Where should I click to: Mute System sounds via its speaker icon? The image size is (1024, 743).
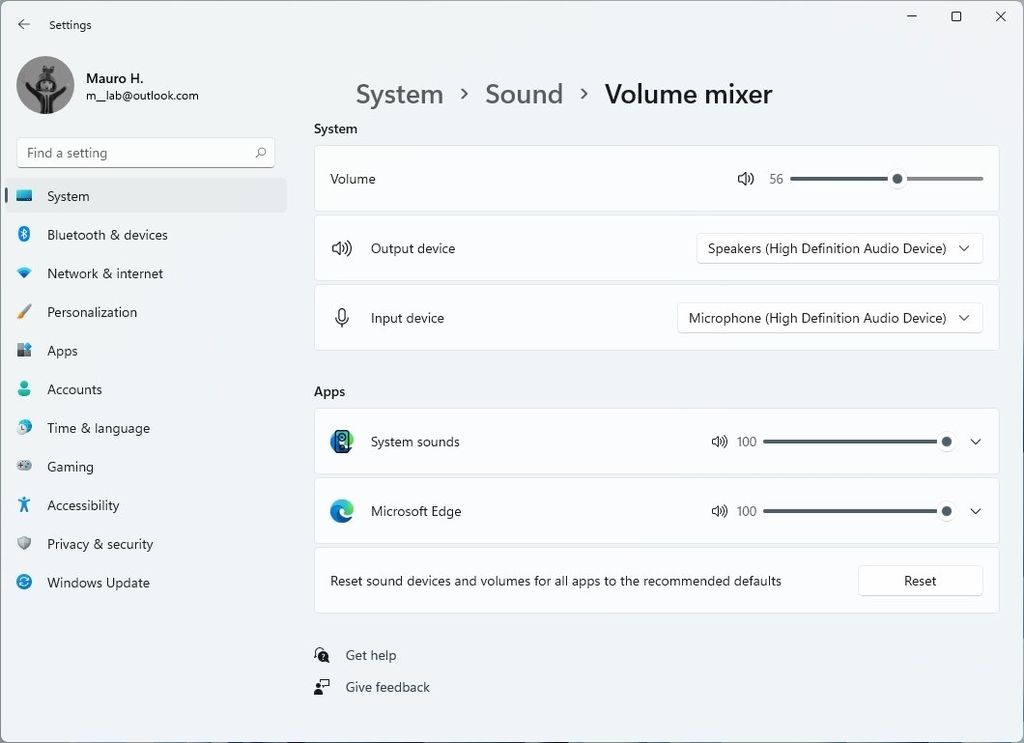pyautogui.click(x=719, y=442)
